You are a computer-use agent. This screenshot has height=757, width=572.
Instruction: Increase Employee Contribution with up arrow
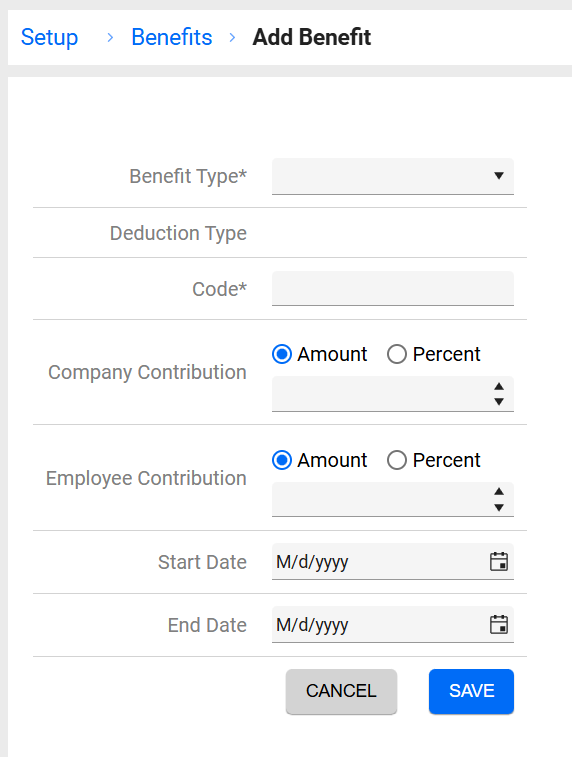[499, 491]
